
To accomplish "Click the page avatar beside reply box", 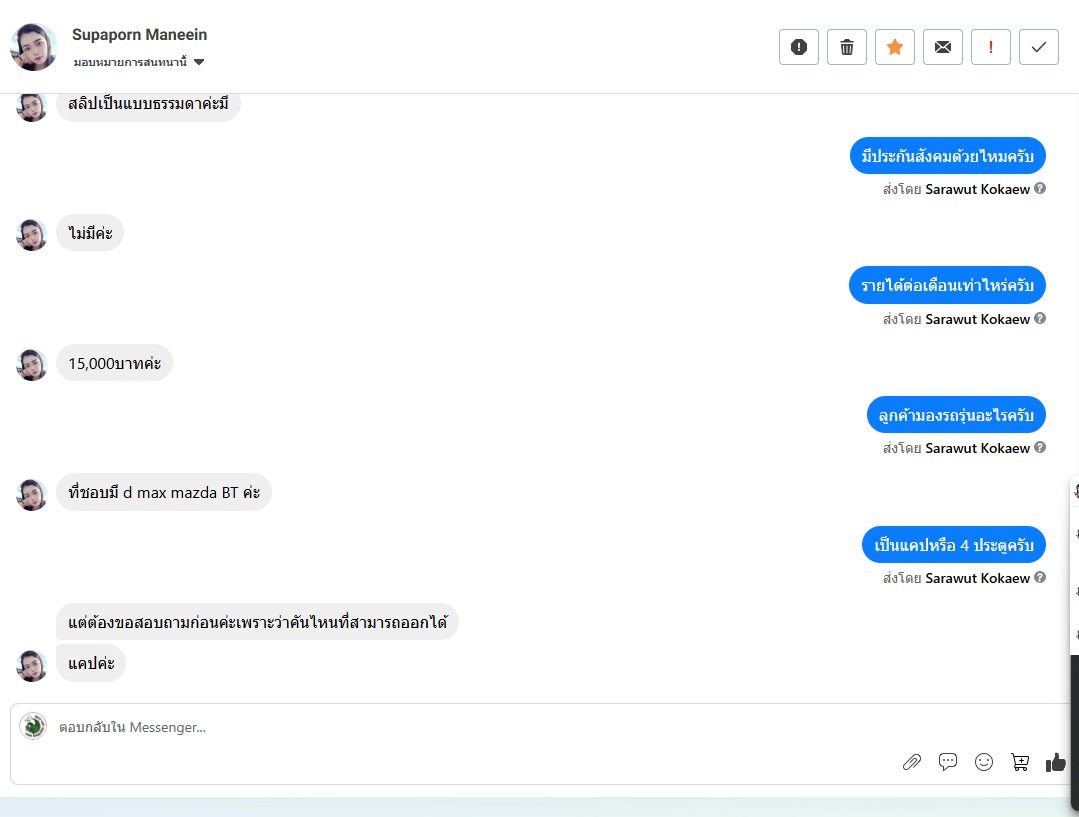I will point(33,726).
